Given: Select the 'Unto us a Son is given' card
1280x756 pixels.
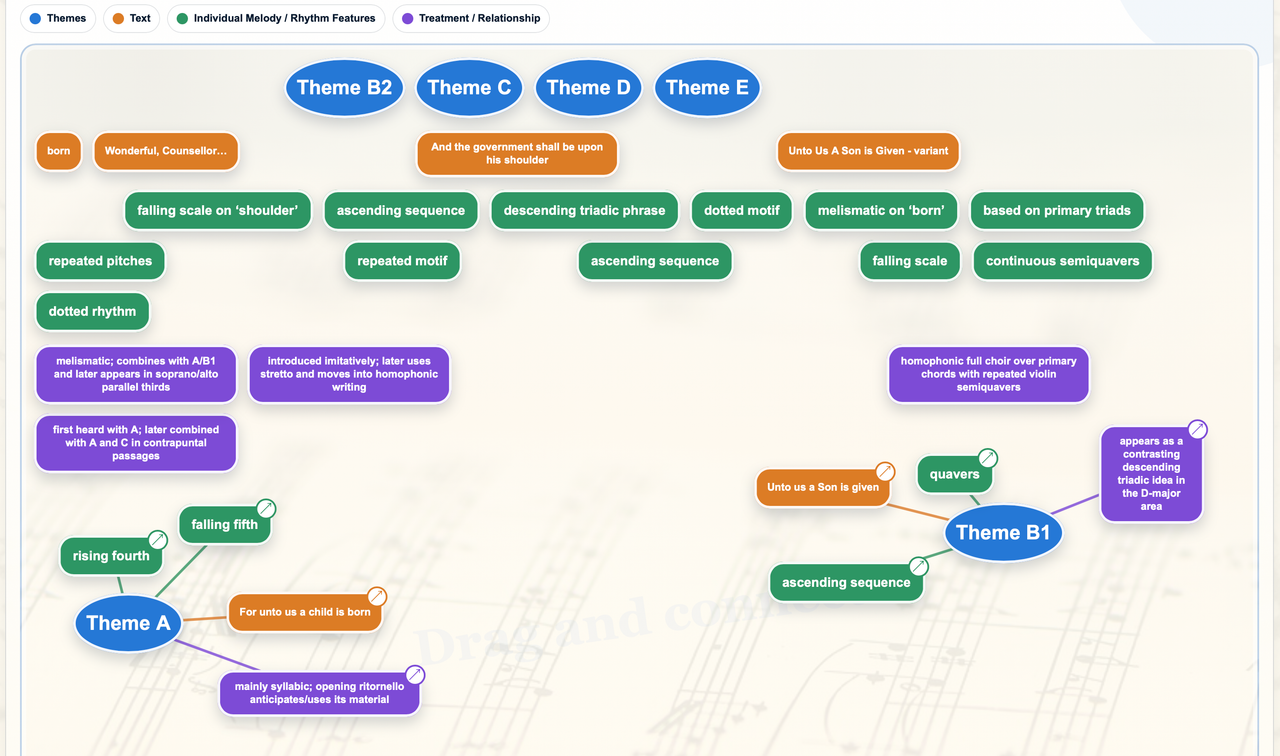Looking at the screenshot, I should click(823, 488).
